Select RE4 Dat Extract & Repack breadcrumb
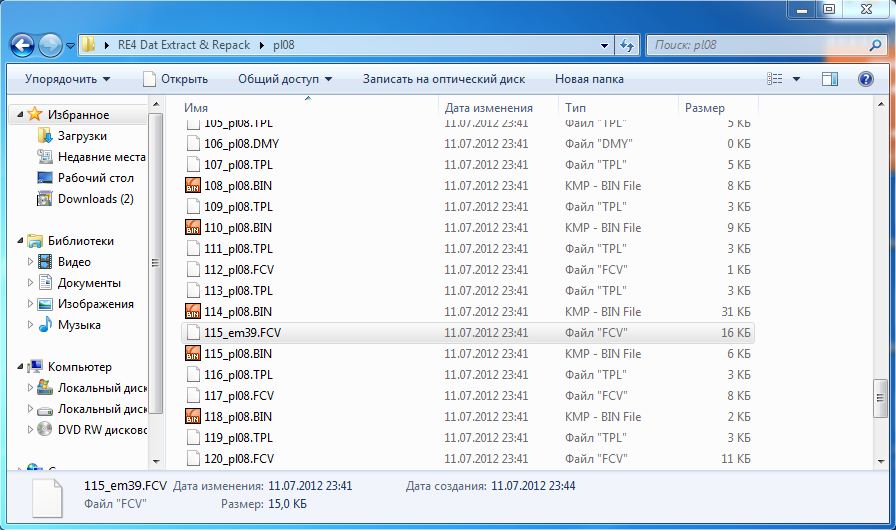The width and height of the screenshot is (896, 530). [x=183, y=45]
